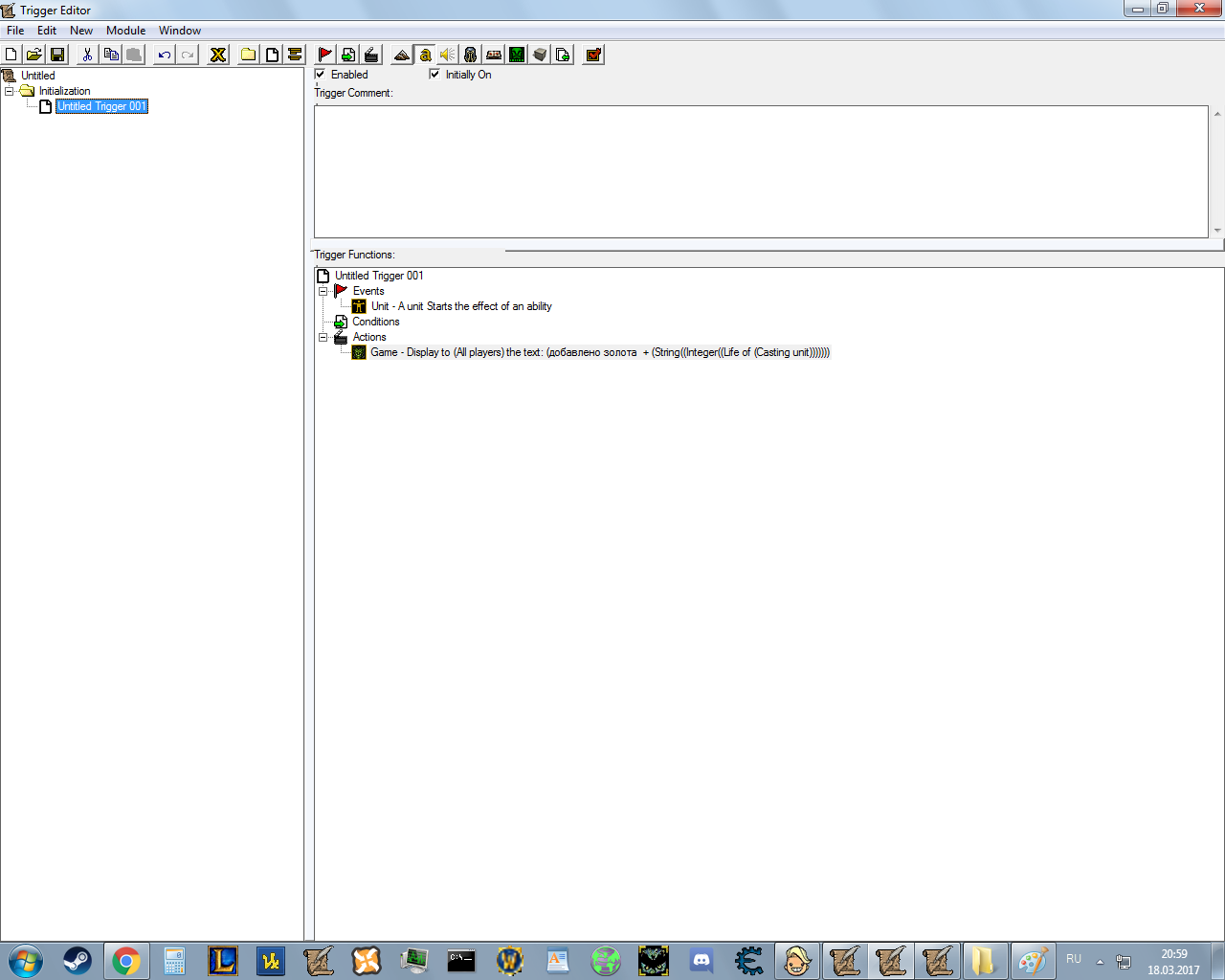The width and height of the screenshot is (1225, 980).
Task: Open the Object Manager module icon
Action: 540,55
